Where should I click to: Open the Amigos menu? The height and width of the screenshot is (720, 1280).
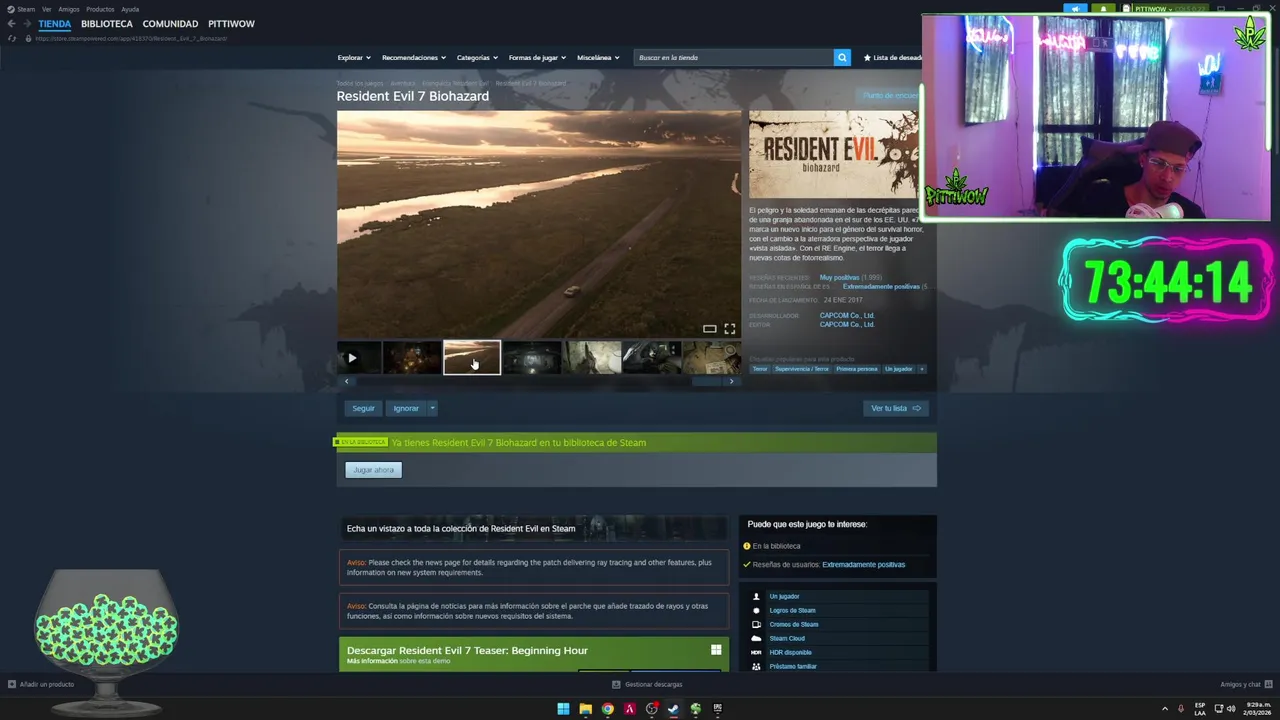point(69,9)
